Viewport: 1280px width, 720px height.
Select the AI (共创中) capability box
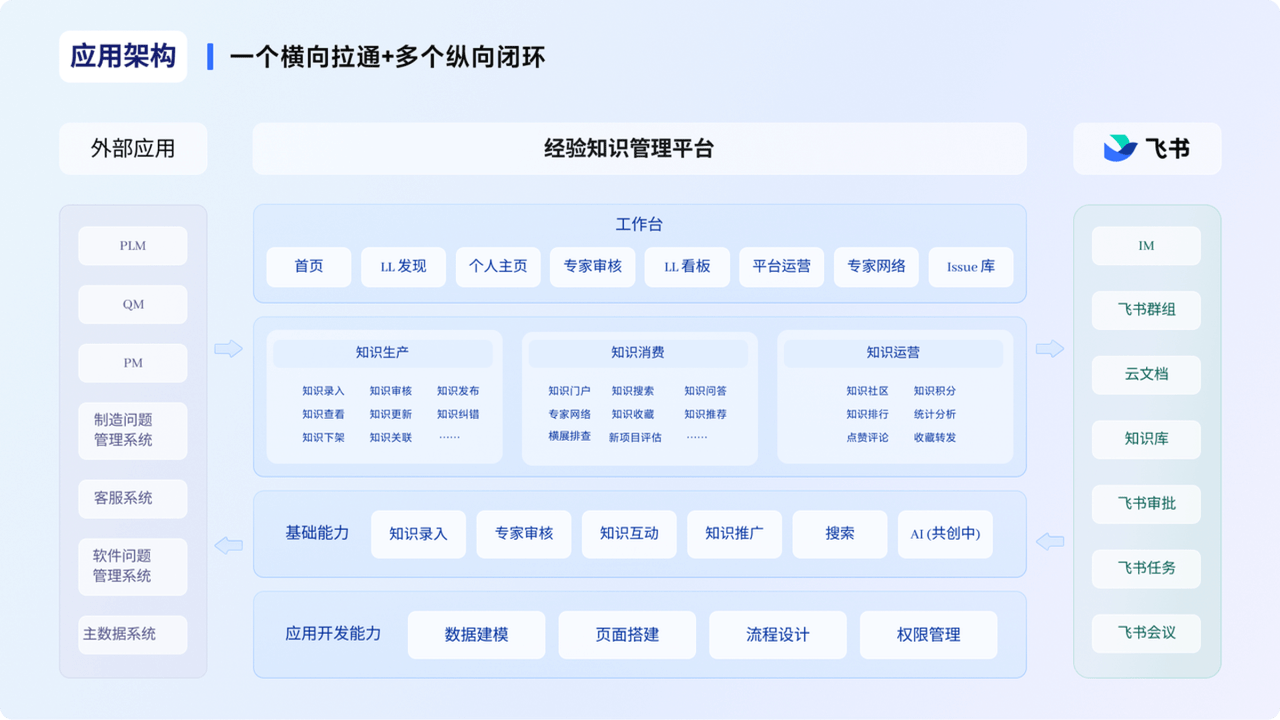click(945, 534)
